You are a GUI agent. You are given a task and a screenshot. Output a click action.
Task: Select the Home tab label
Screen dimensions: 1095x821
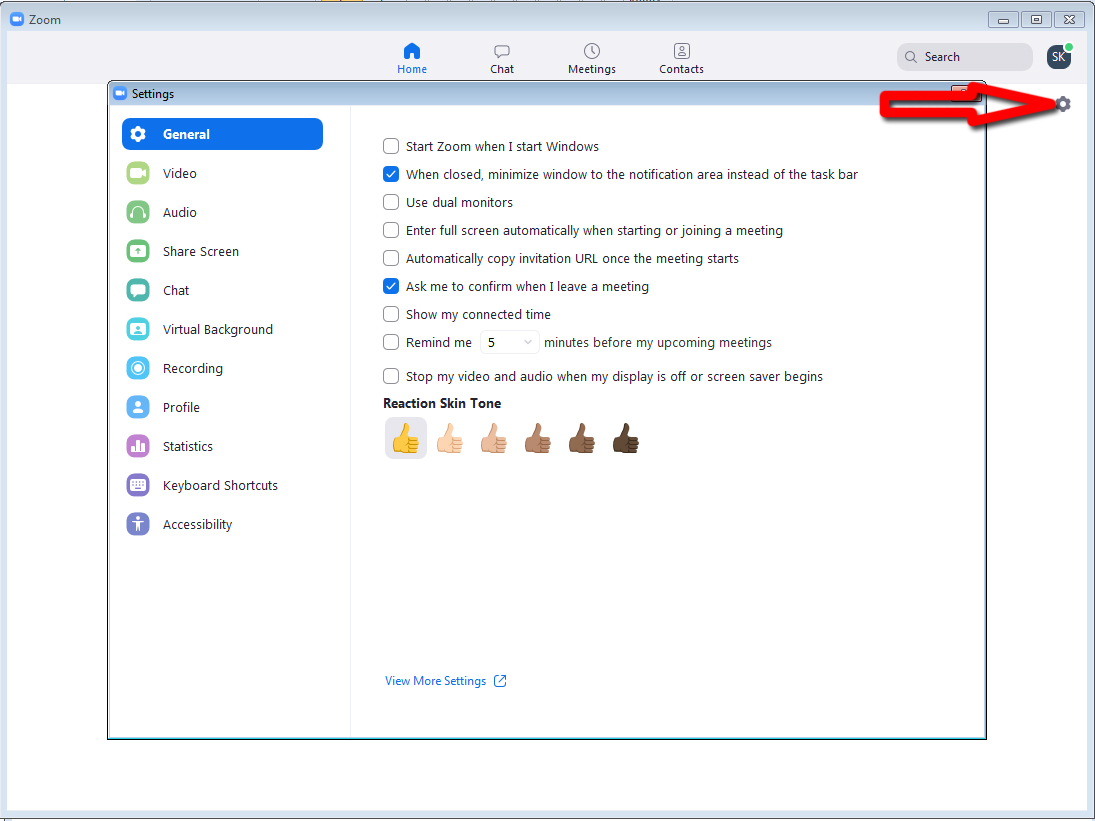coord(412,69)
